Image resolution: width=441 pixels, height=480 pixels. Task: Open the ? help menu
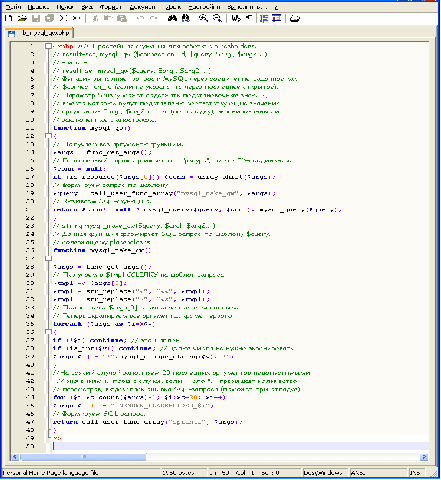click(276, 7)
